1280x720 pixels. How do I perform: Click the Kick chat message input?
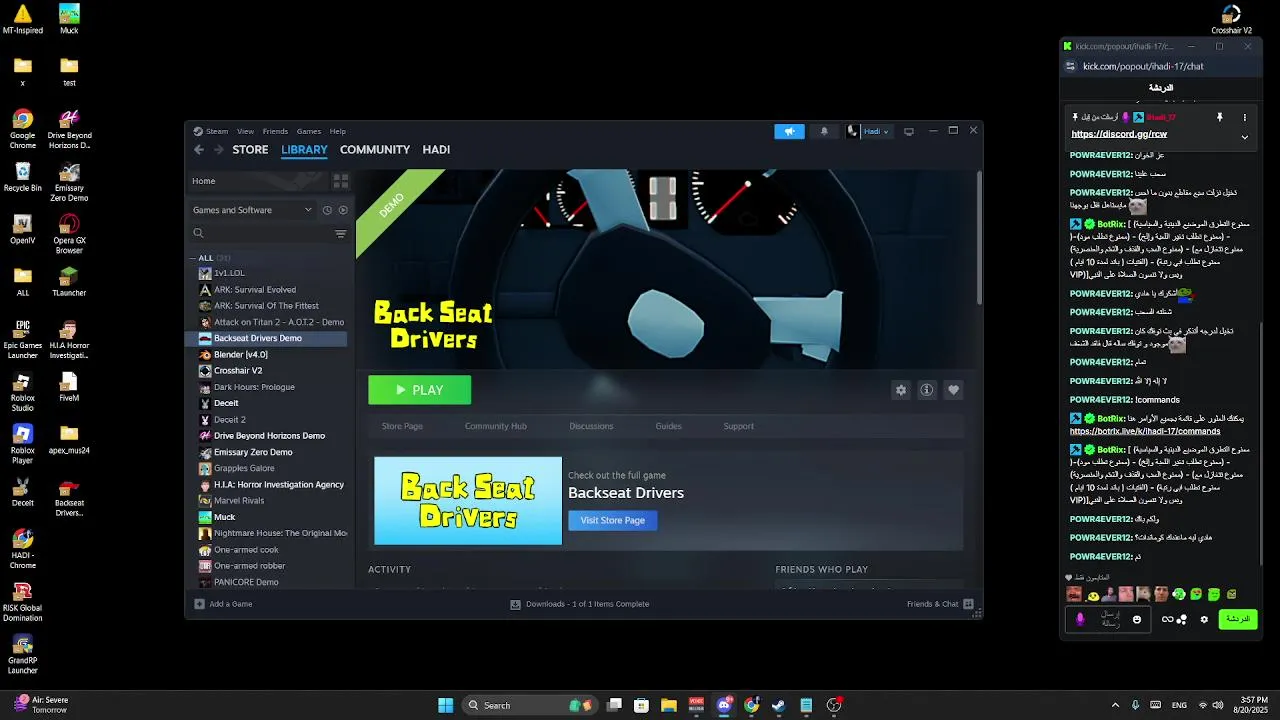coord(1110,620)
